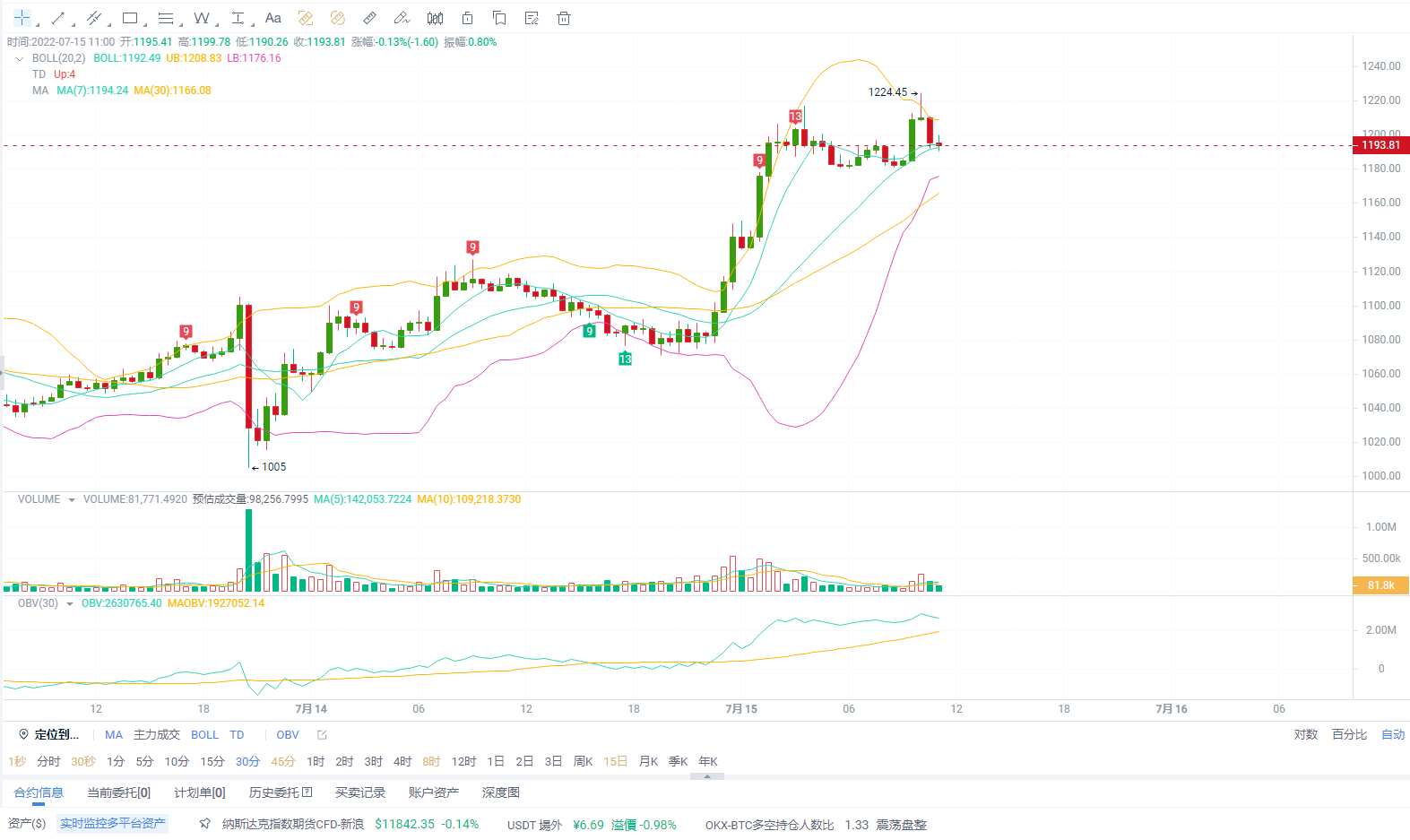Expand rectangle tool options arrow
Image resolution: width=1410 pixels, height=840 pixels.
click(x=144, y=23)
